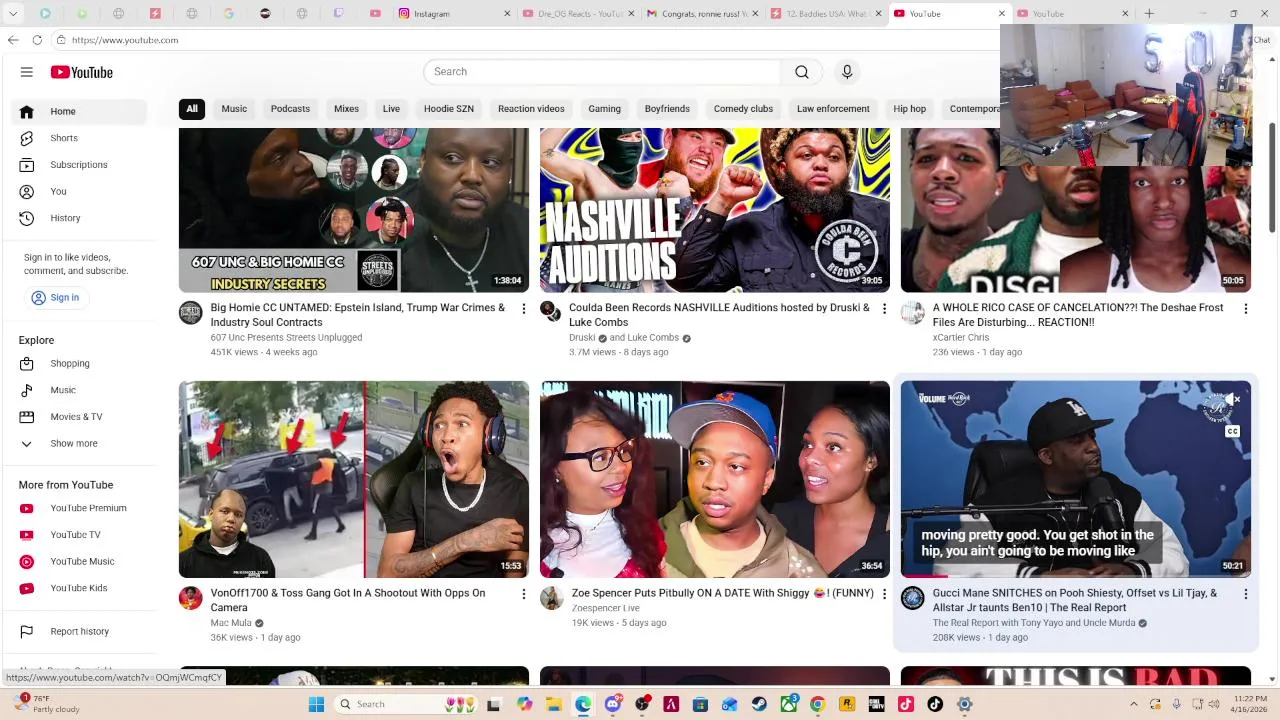Image resolution: width=1280 pixels, height=720 pixels.
Task: Open TikTok from the taskbar
Action: click(935, 704)
